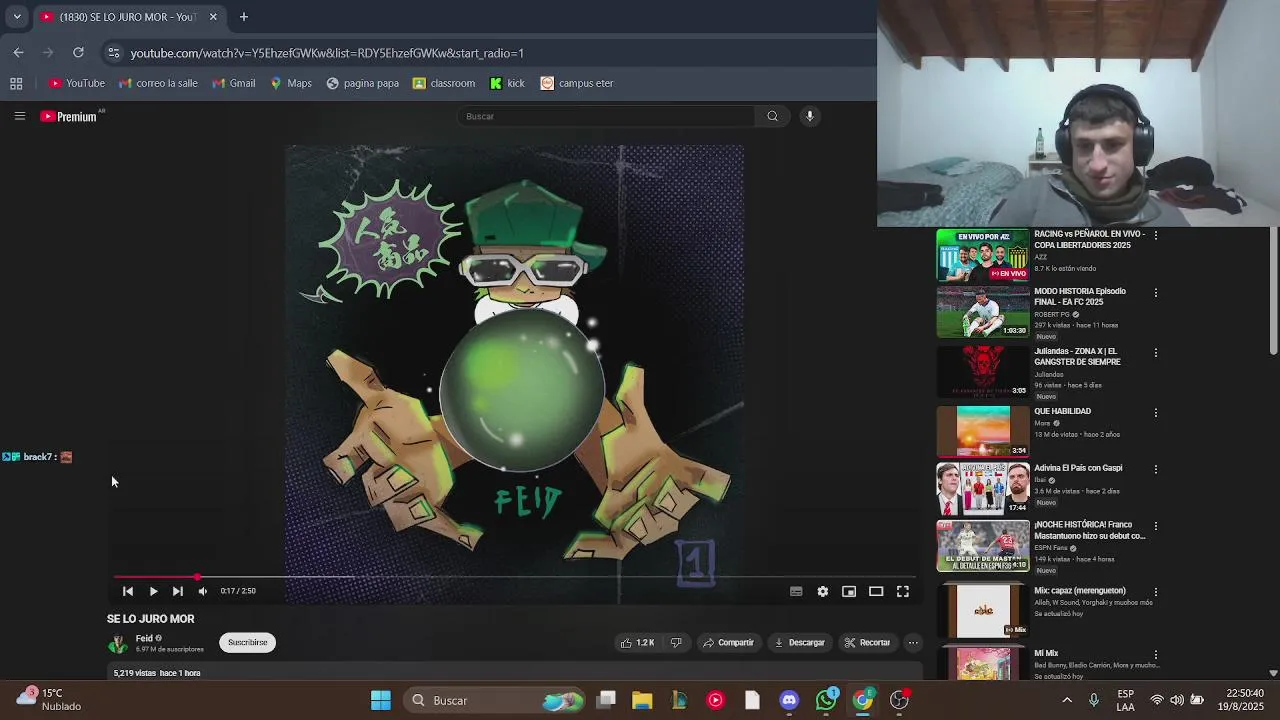Open the Chrome apps grid icon
Viewport: 1280px width, 720px height.
coord(16,83)
